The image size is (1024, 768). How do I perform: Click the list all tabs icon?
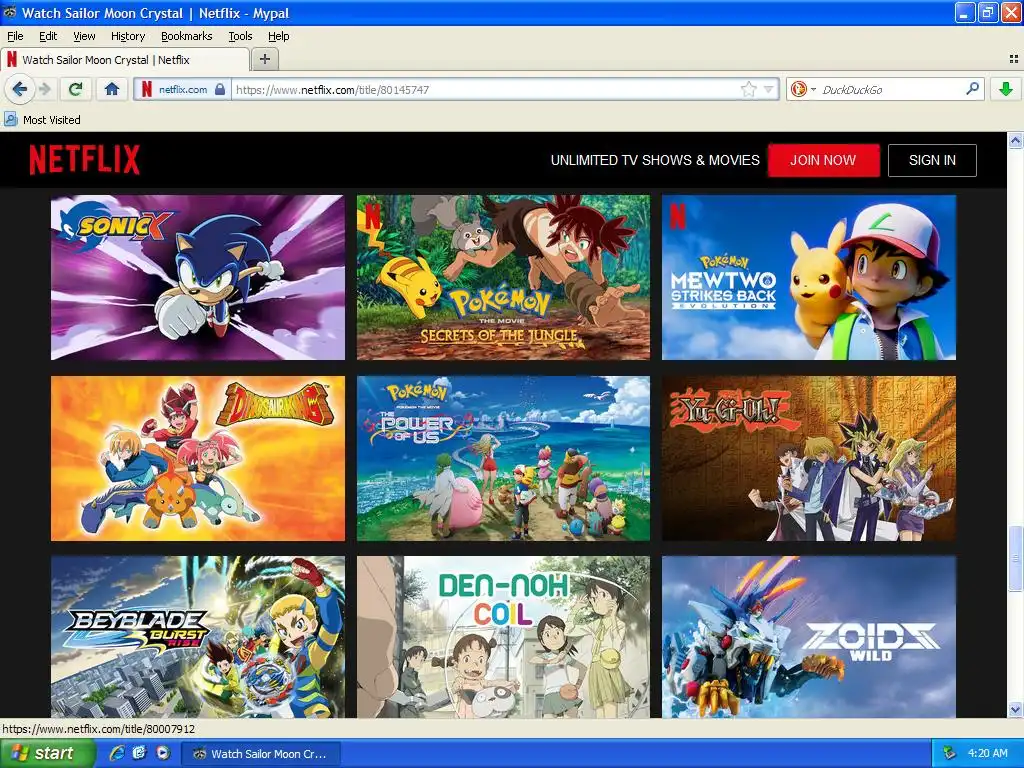click(x=1014, y=59)
